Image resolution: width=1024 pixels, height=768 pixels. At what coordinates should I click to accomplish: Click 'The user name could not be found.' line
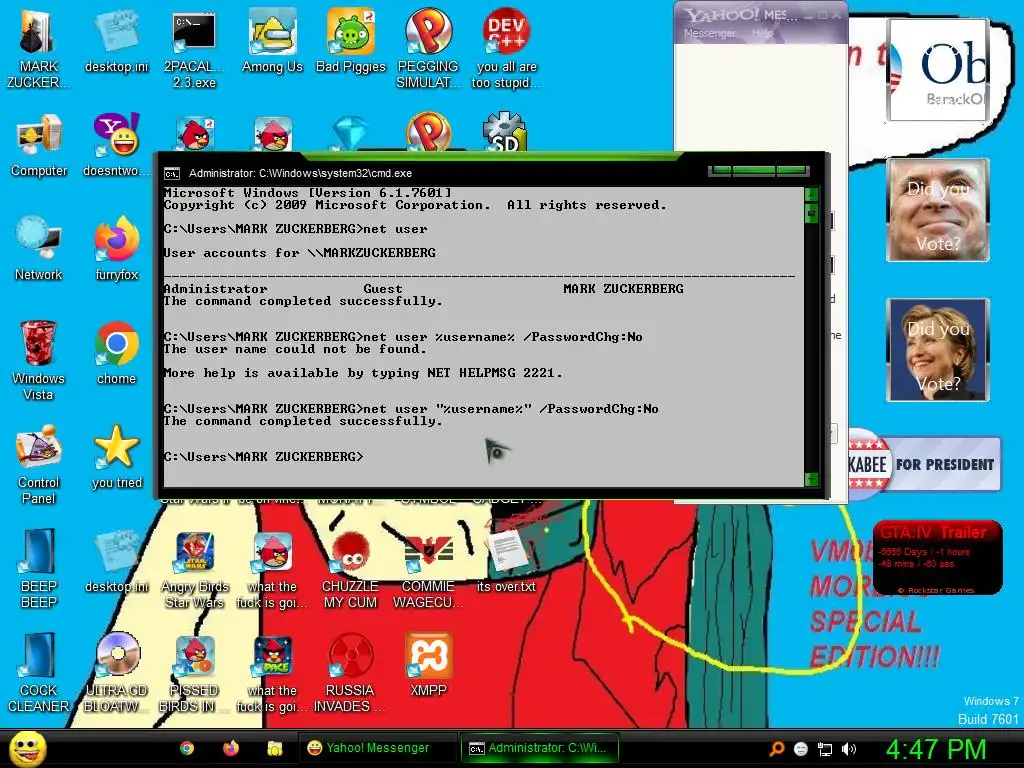[295, 349]
